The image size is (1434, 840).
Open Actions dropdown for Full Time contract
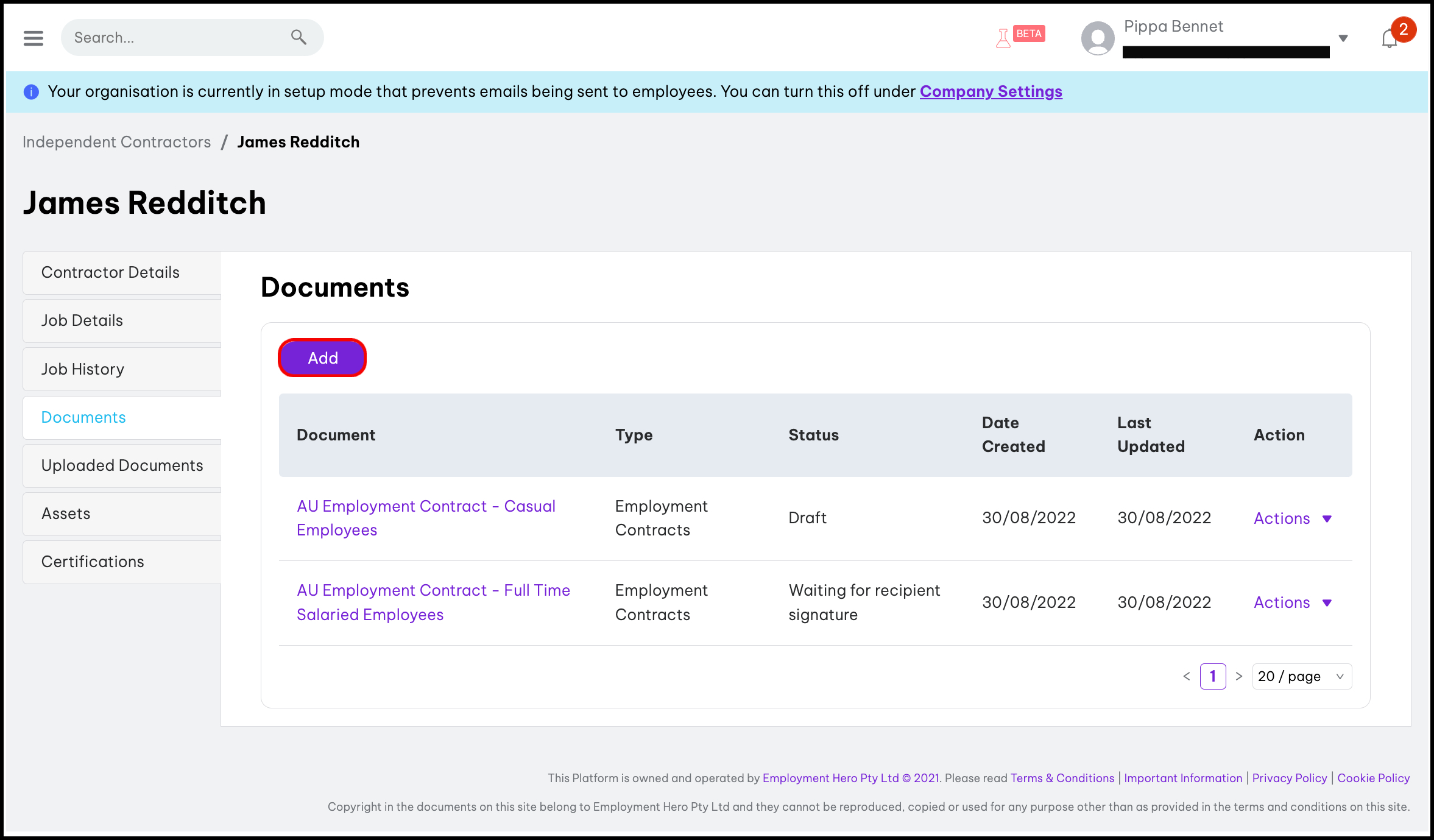point(1292,602)
